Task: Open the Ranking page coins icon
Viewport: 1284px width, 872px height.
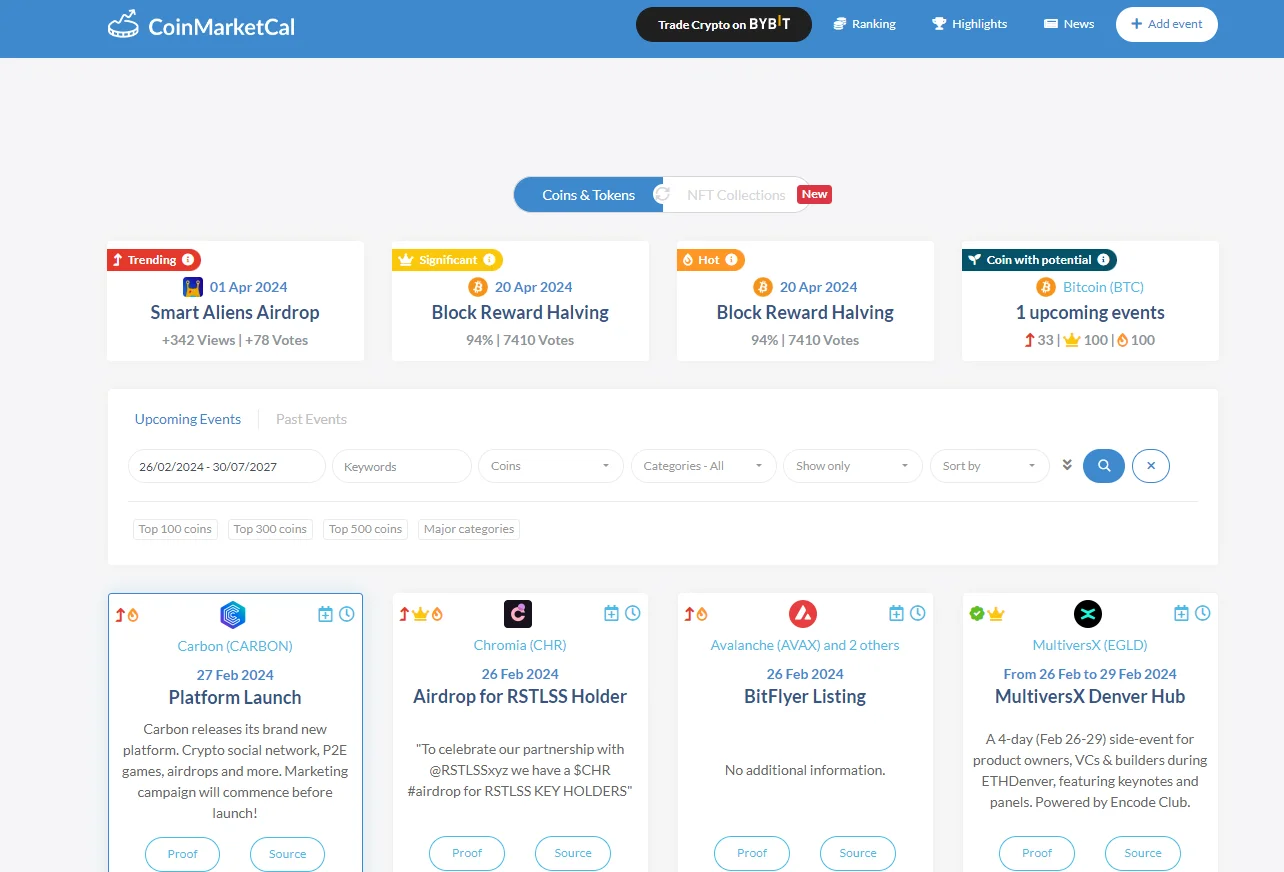Action: point(840,24)
